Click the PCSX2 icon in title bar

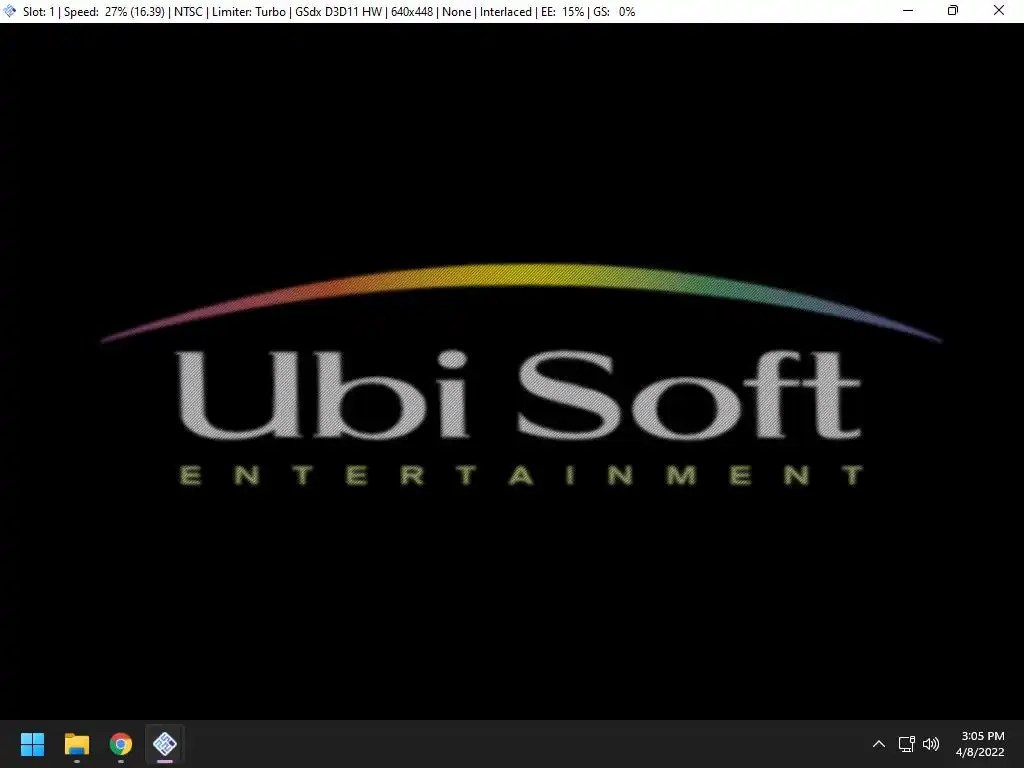(10, 11)
